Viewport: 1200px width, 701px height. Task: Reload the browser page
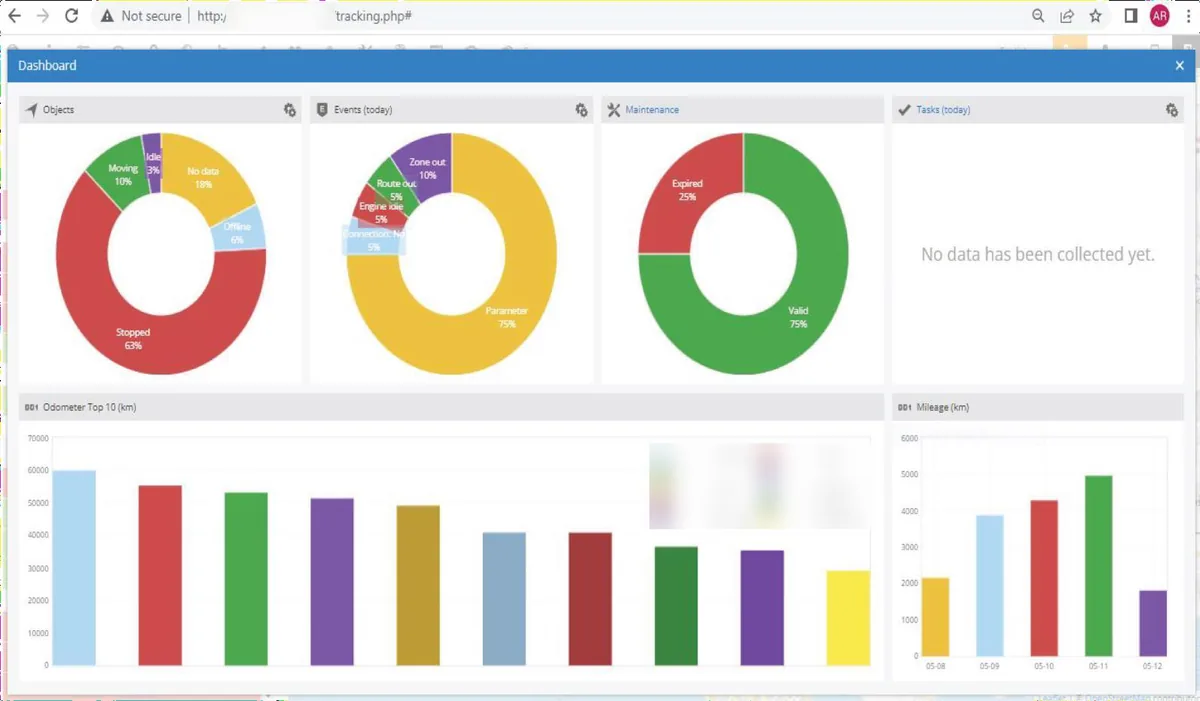(x=72, y=16)
